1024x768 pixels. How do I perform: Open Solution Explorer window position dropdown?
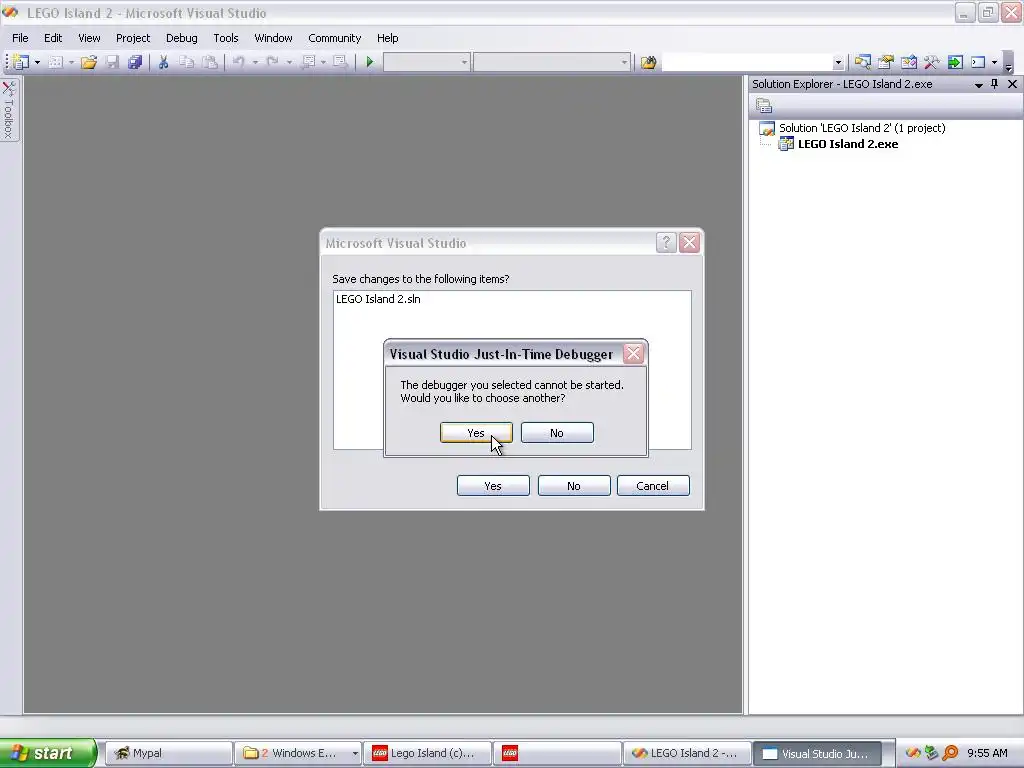pyautogui.click(x=978, y=85)
